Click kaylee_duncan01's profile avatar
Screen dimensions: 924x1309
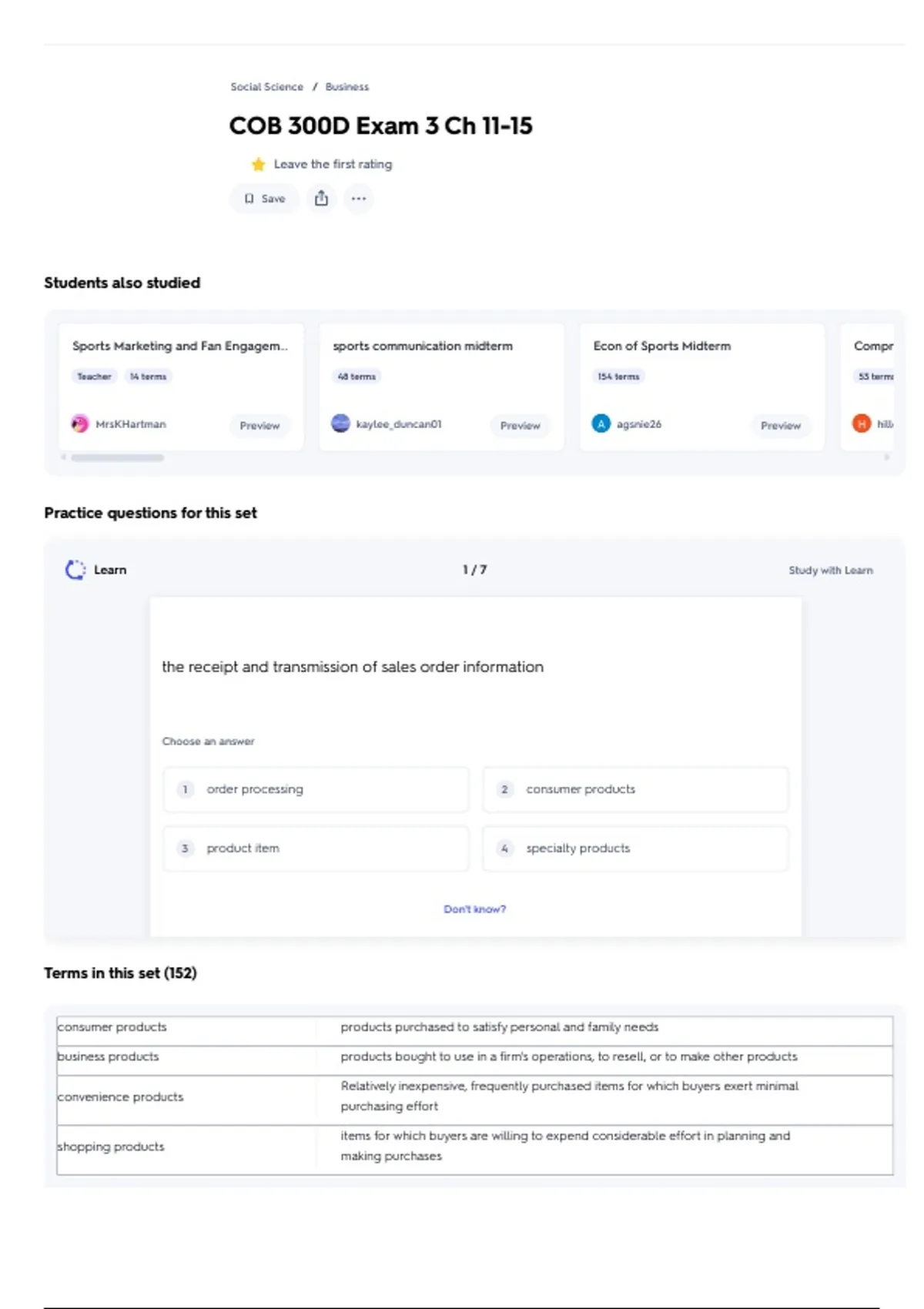pyautogui.click(x=340, y=423)
